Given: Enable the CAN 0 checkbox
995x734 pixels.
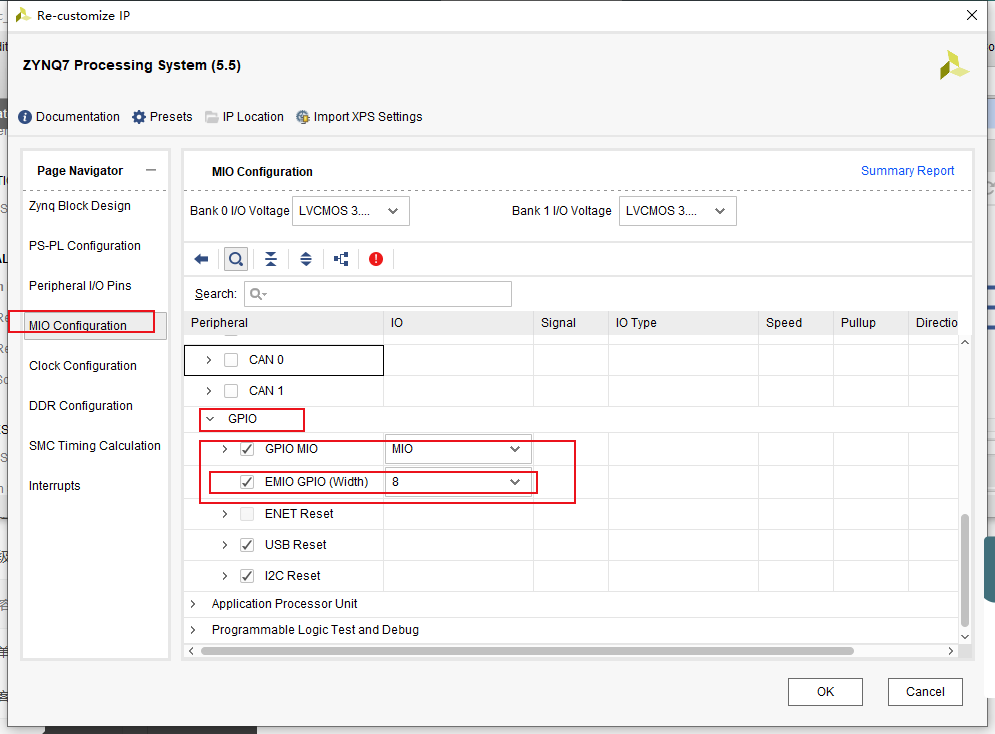Looking at the screenshot, I should 231,360.
